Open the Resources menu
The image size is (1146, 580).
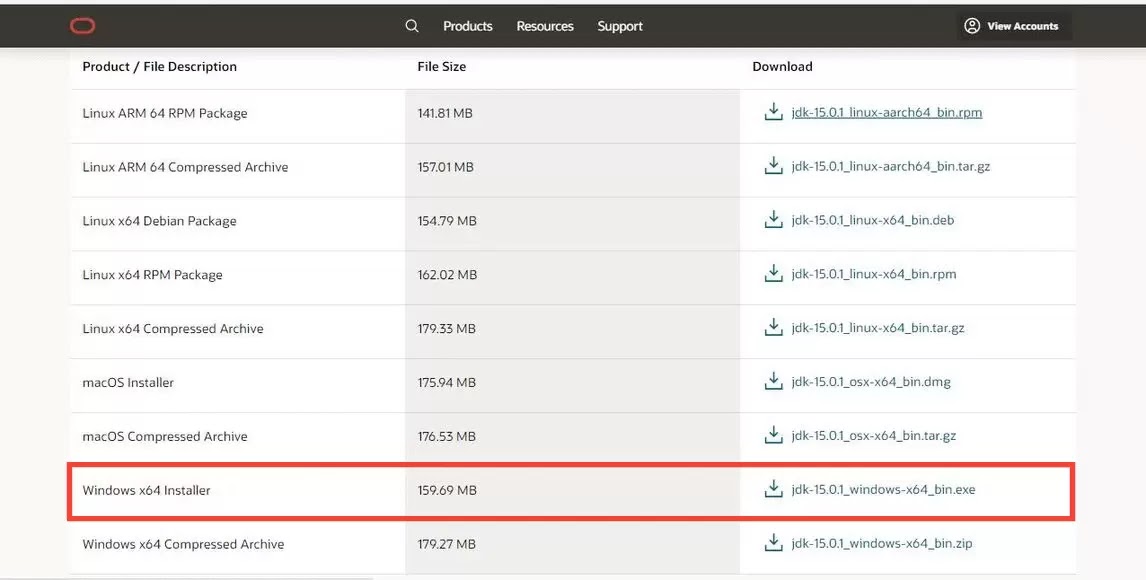(545, 26)
